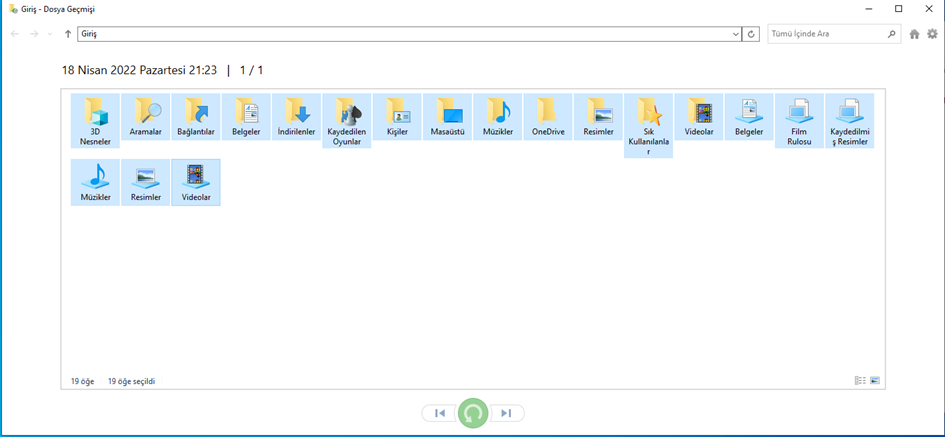This screenshot has width=945, height=437.
Task: Go up one folder level
Action: coord(68,34)
